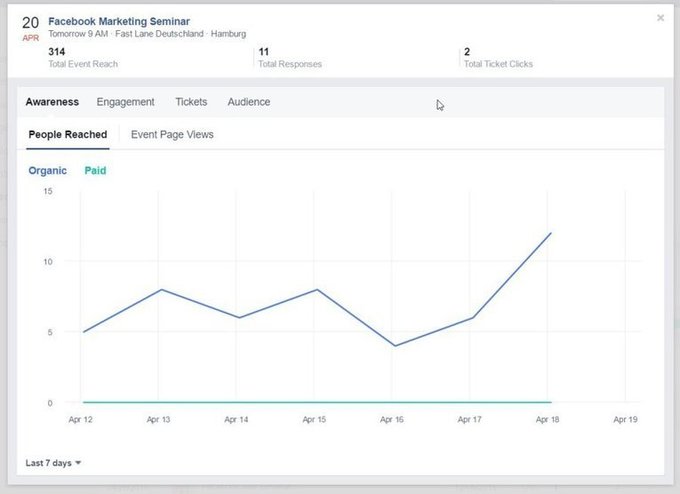Open the Audience tab

click(x=249, y=102)
